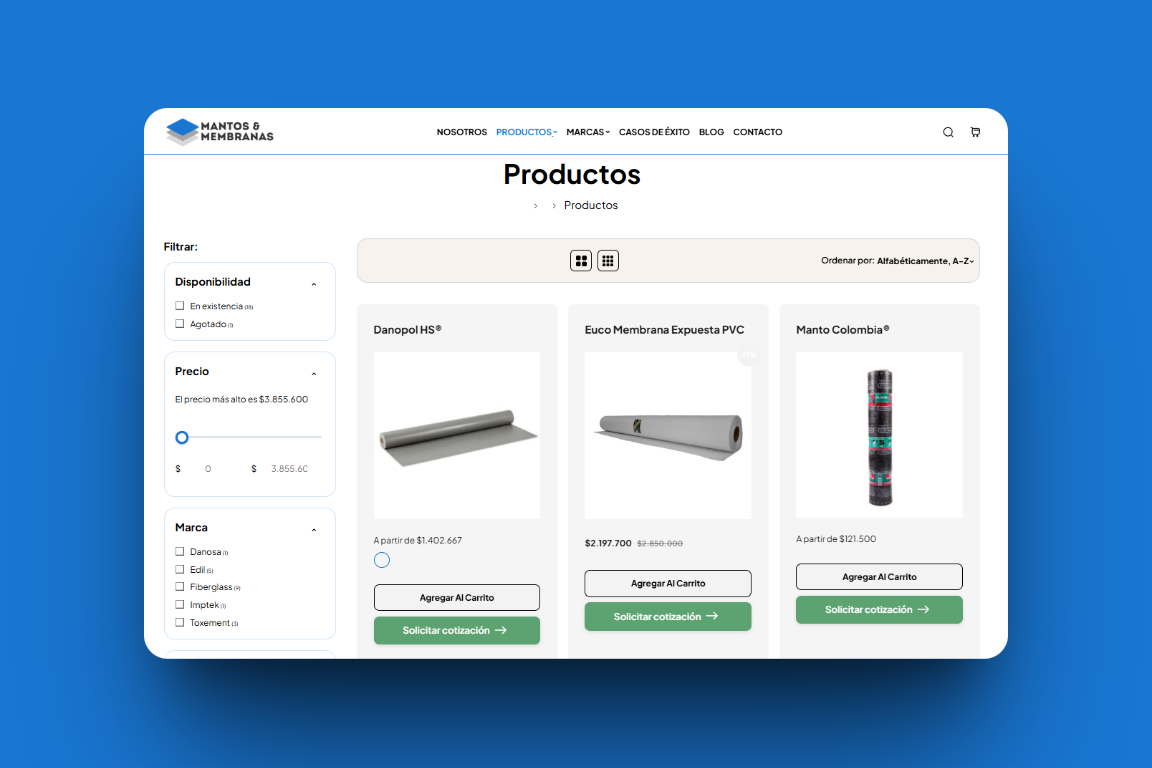Click the minimum price input field

tap(208, 469)
